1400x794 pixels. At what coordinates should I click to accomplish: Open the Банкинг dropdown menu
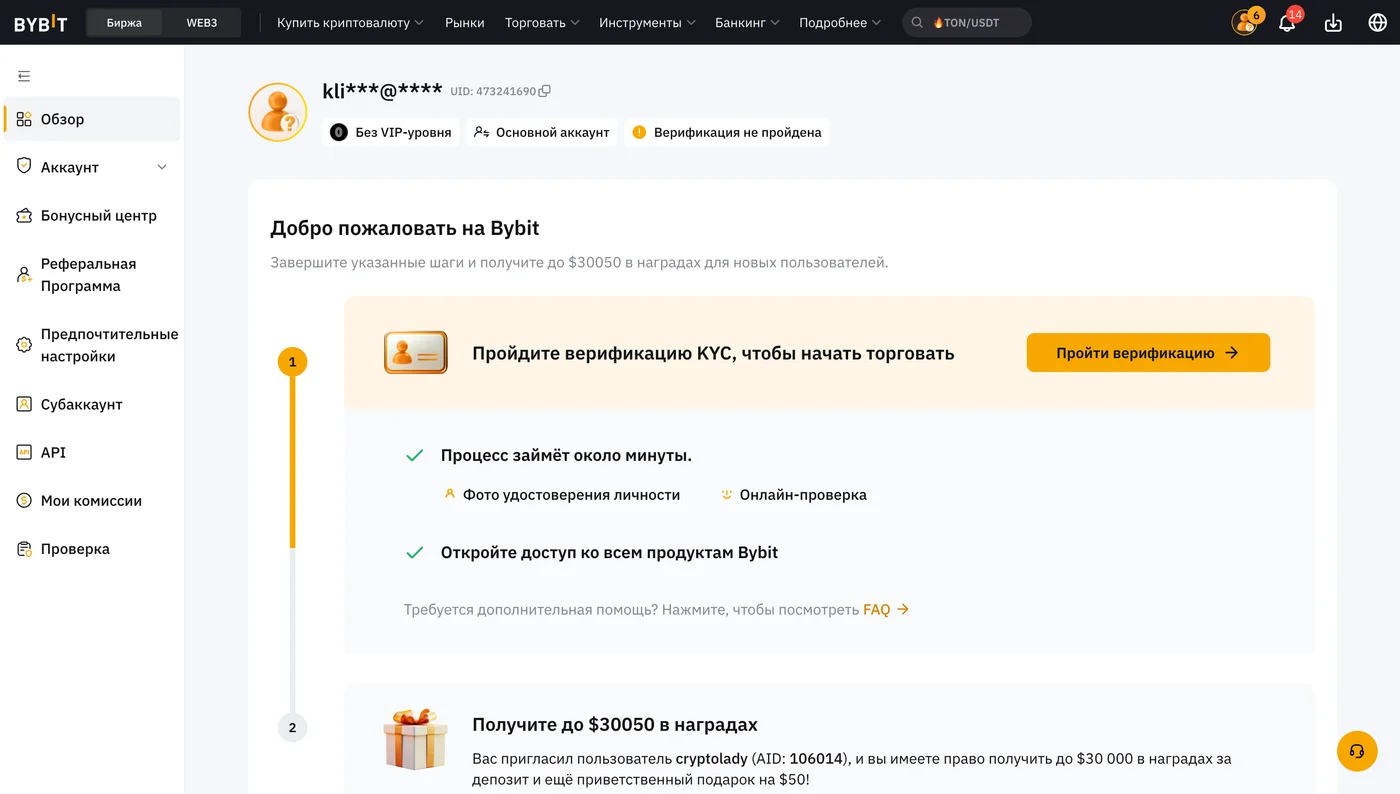[747, 23]
